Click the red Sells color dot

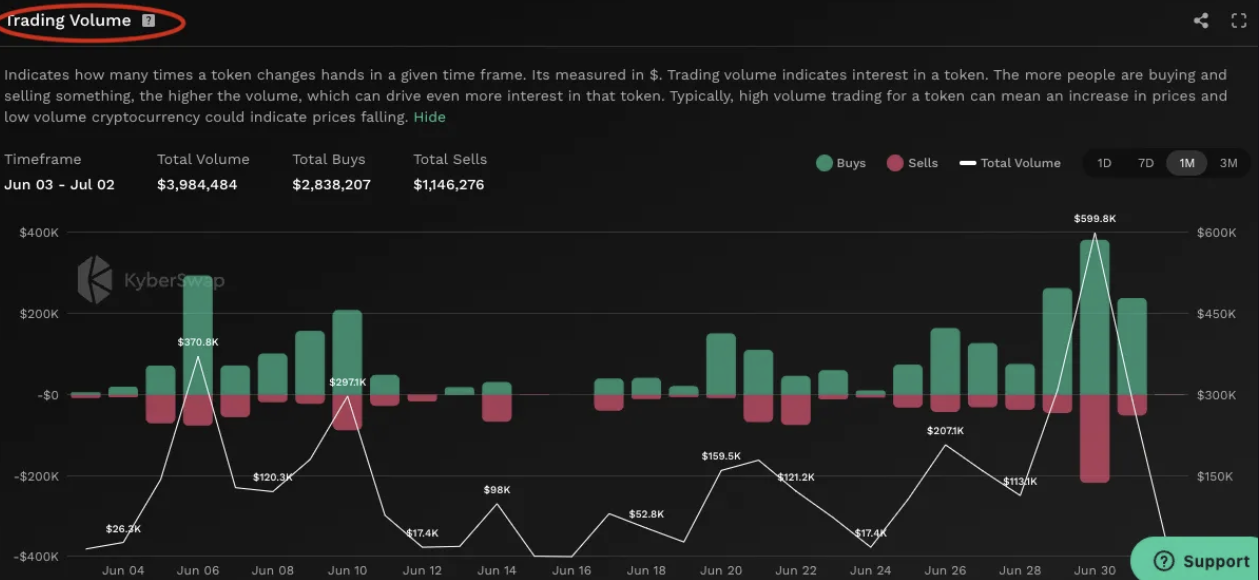tap(895, 163)
